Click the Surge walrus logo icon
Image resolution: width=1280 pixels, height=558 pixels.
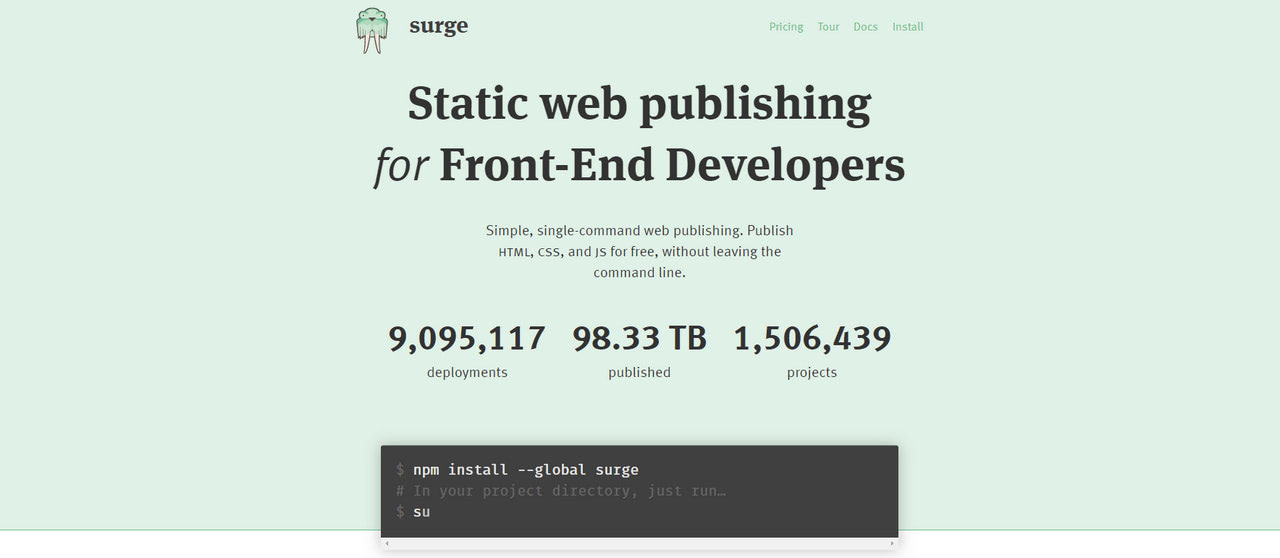(x=372, y=30)
